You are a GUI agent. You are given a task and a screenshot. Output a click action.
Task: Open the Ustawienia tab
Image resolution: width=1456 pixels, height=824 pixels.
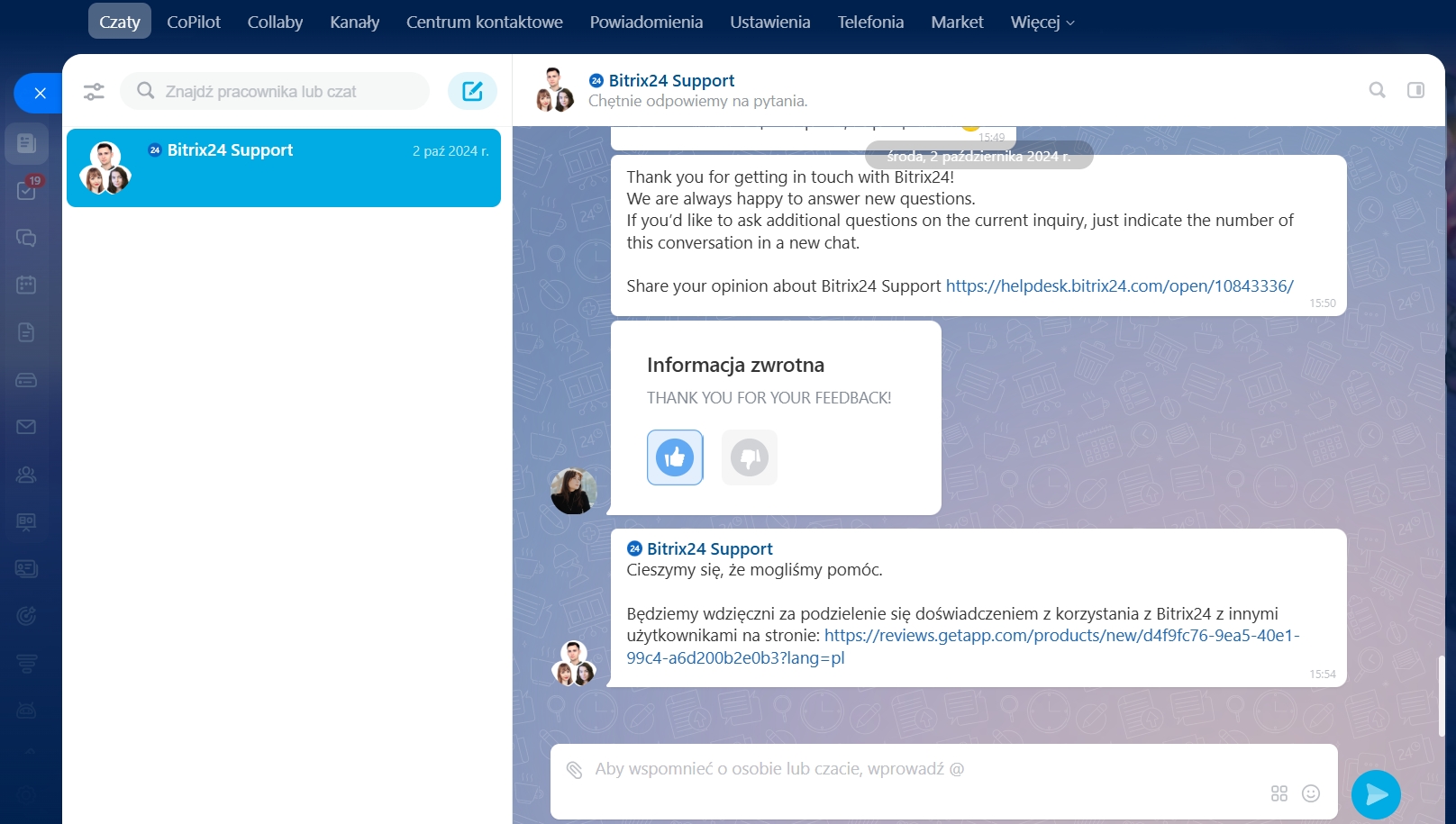tap(770, 22)
